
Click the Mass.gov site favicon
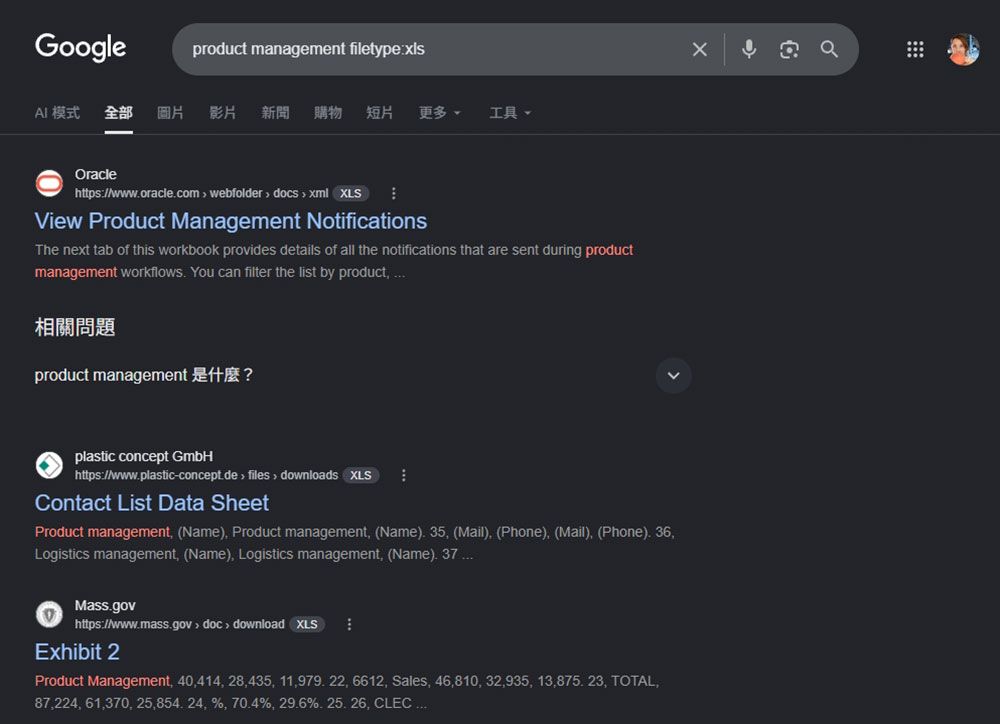49,614
